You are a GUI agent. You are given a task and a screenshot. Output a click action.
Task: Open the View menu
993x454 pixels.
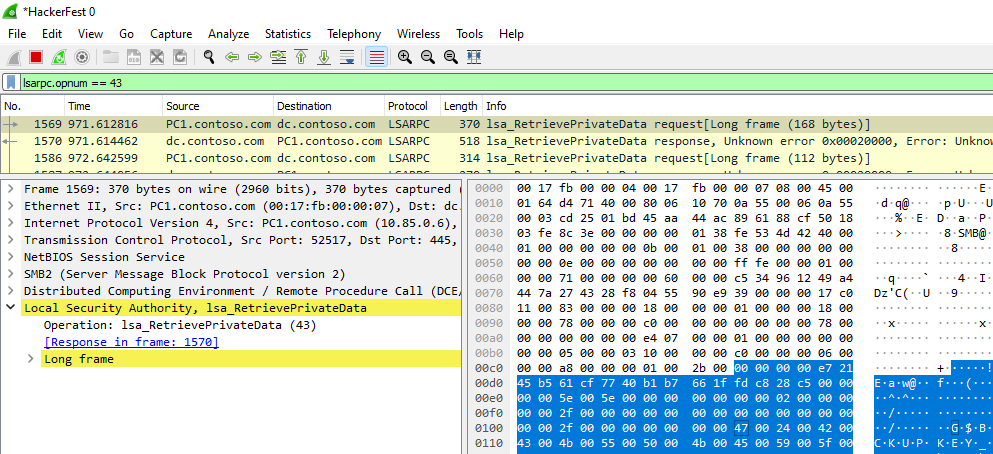coord(91,34)
